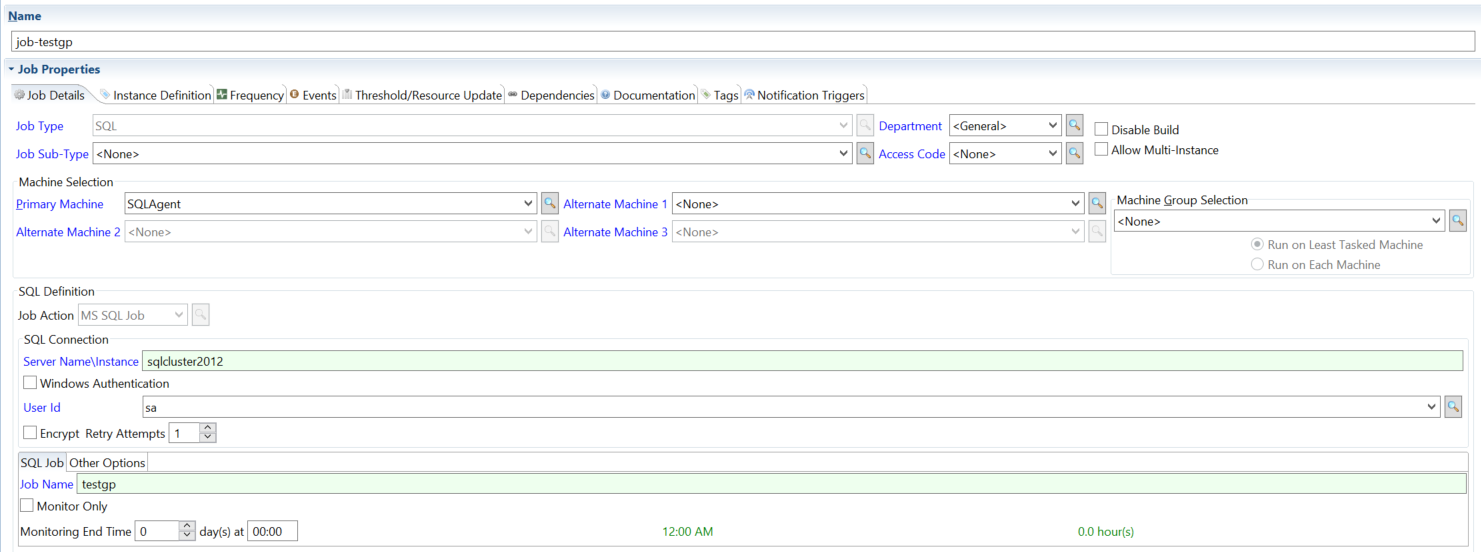This screenshot has width=1481, height=552.
Task: Click the Alternate Machine 3 lookup icon
Action: pos(1097,232)
